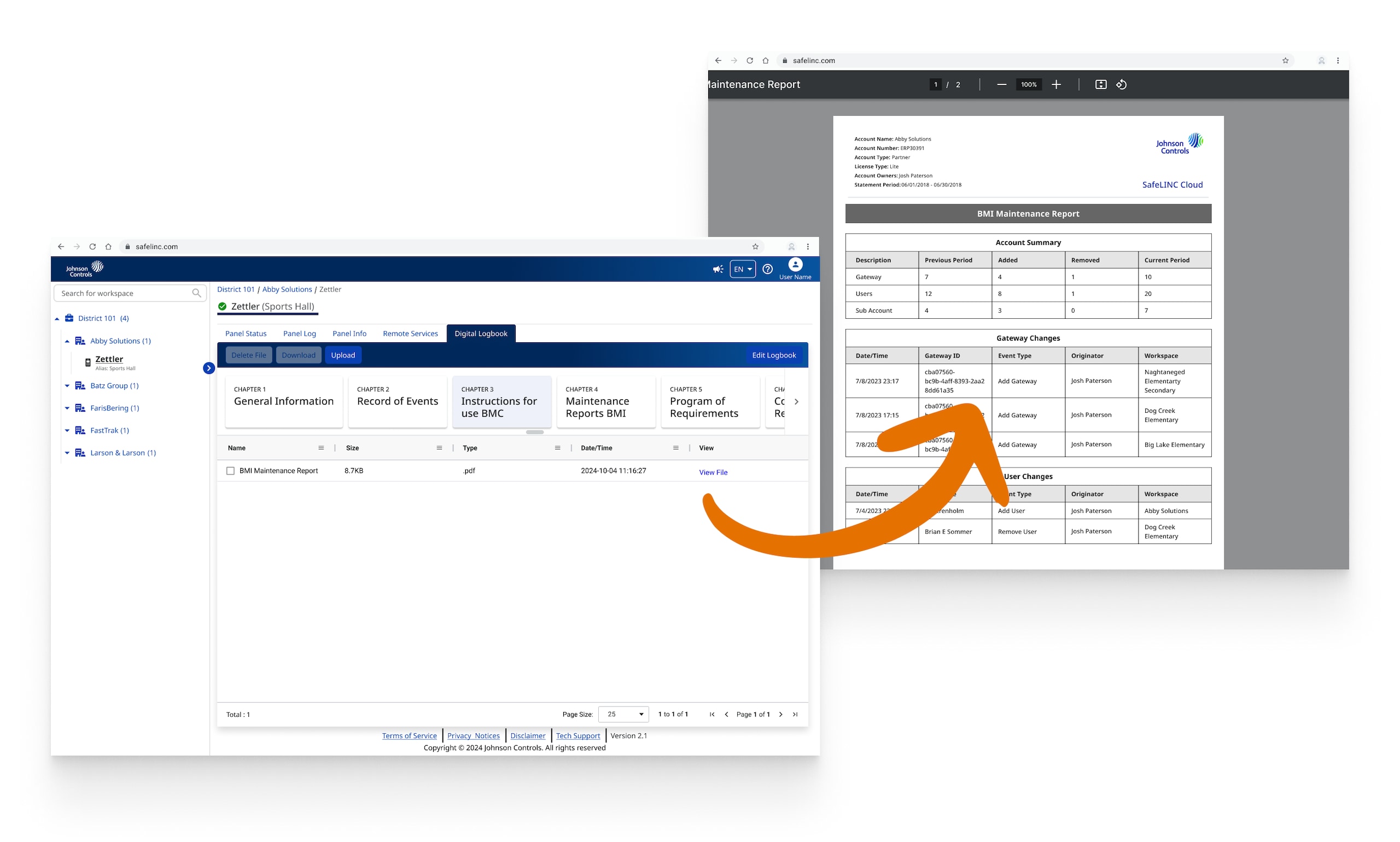Click the Upload button

point(343,355)
